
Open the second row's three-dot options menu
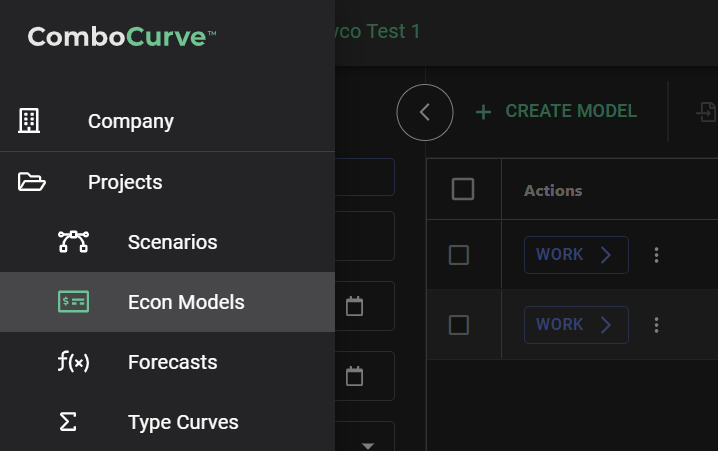pyautogui.click(x=657, y=325)
